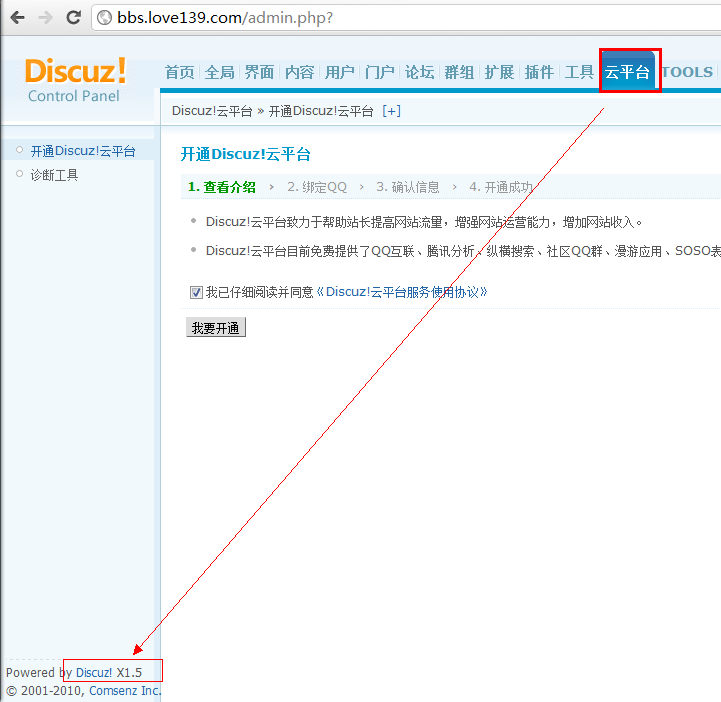The width and height of the screenshot is (721, 702).
Task: Click step 1. 查看介绍
Action: click(222, 187)
